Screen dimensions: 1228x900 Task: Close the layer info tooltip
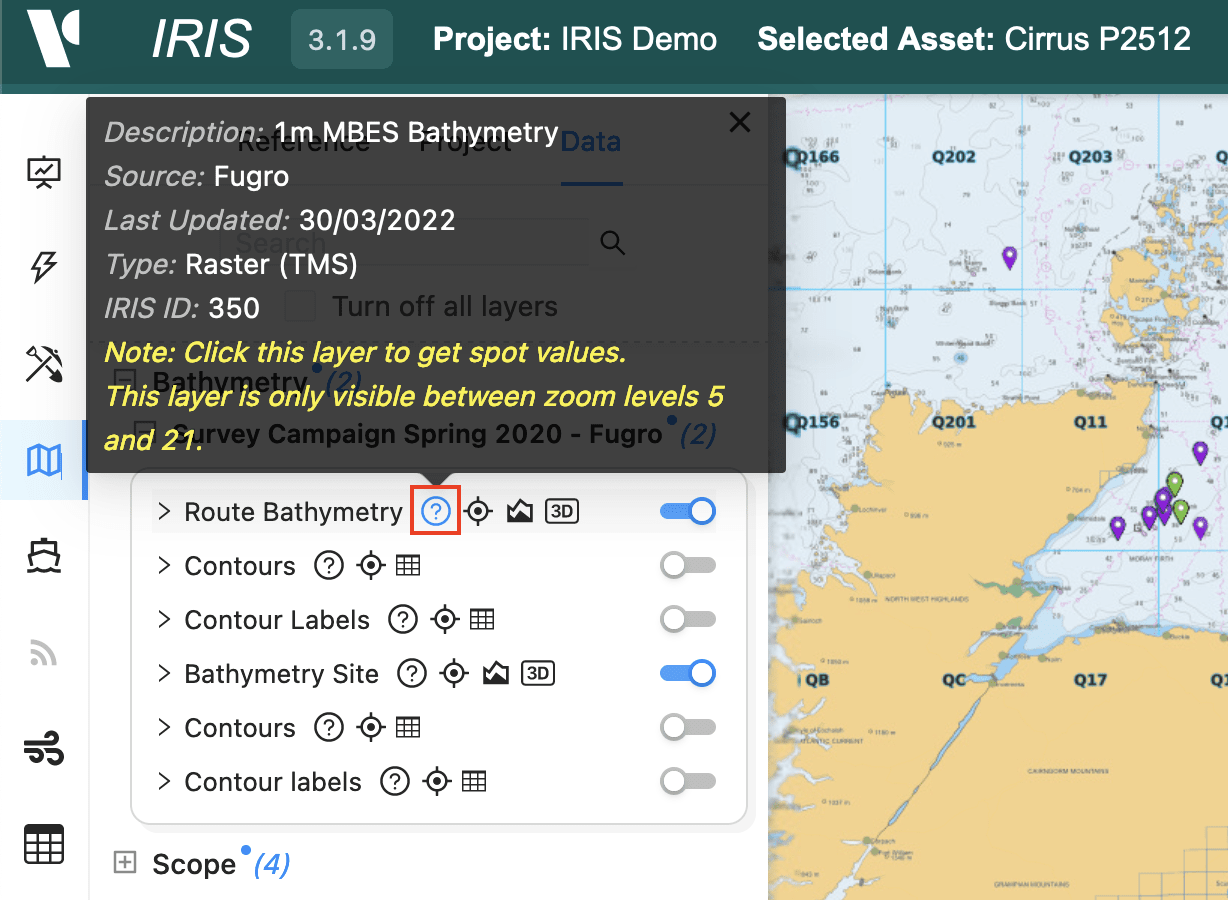pos(740,122)
